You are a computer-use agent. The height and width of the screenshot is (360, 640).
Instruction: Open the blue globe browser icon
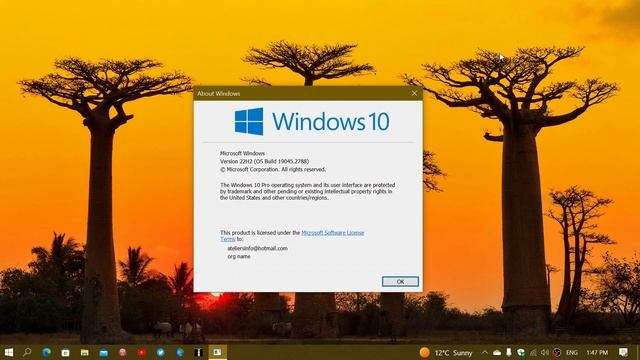[180, 352]
